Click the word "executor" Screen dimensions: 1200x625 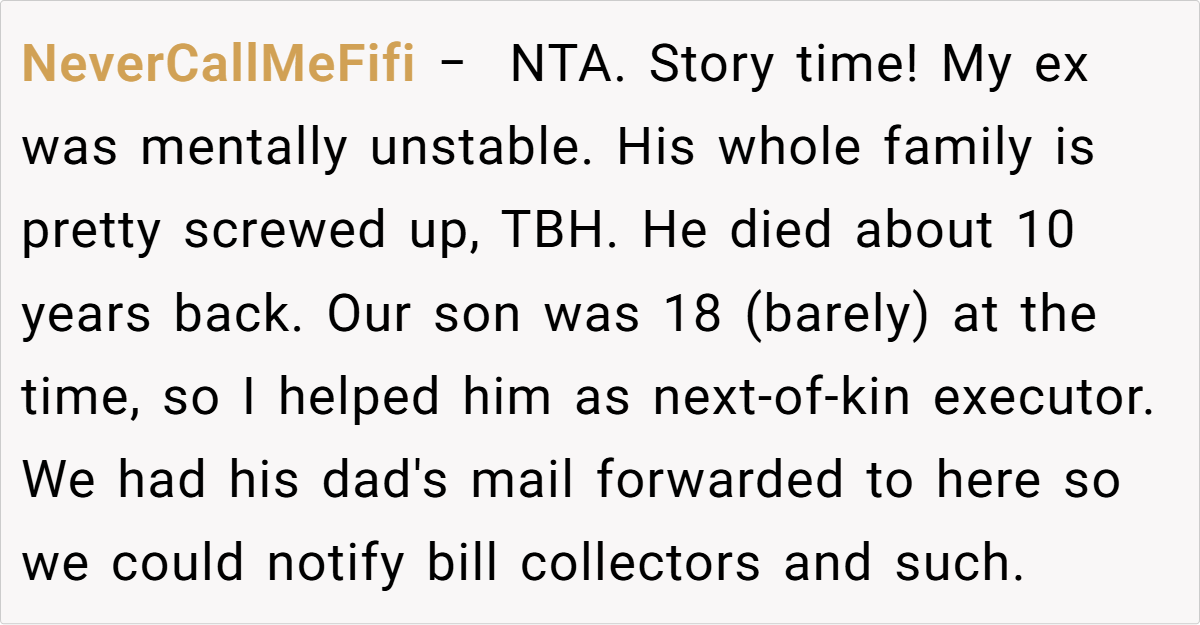[1038, 398]
